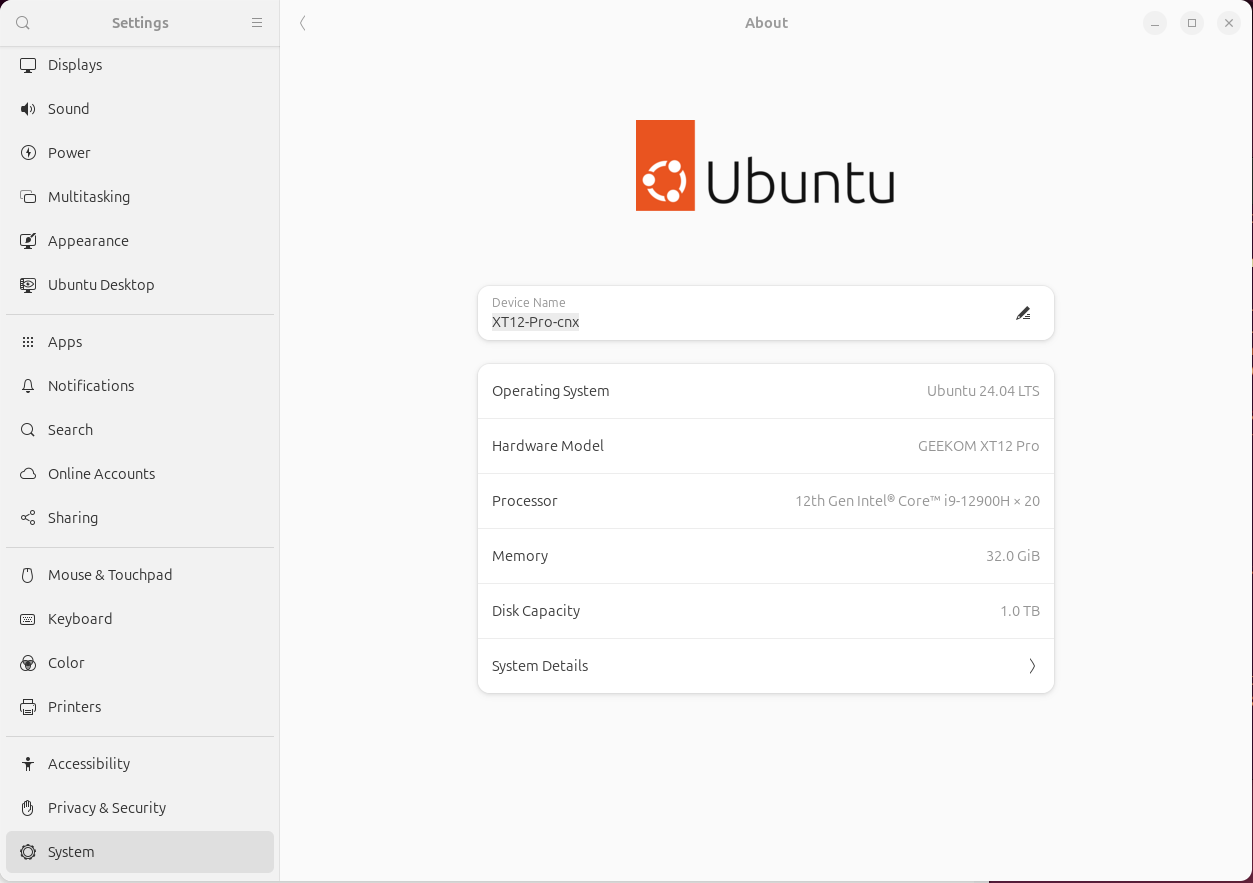The width and height of the screenshot is (1253, 883).
Task: Click the Accessibility person icon
Action: click(x=28, y=764)
